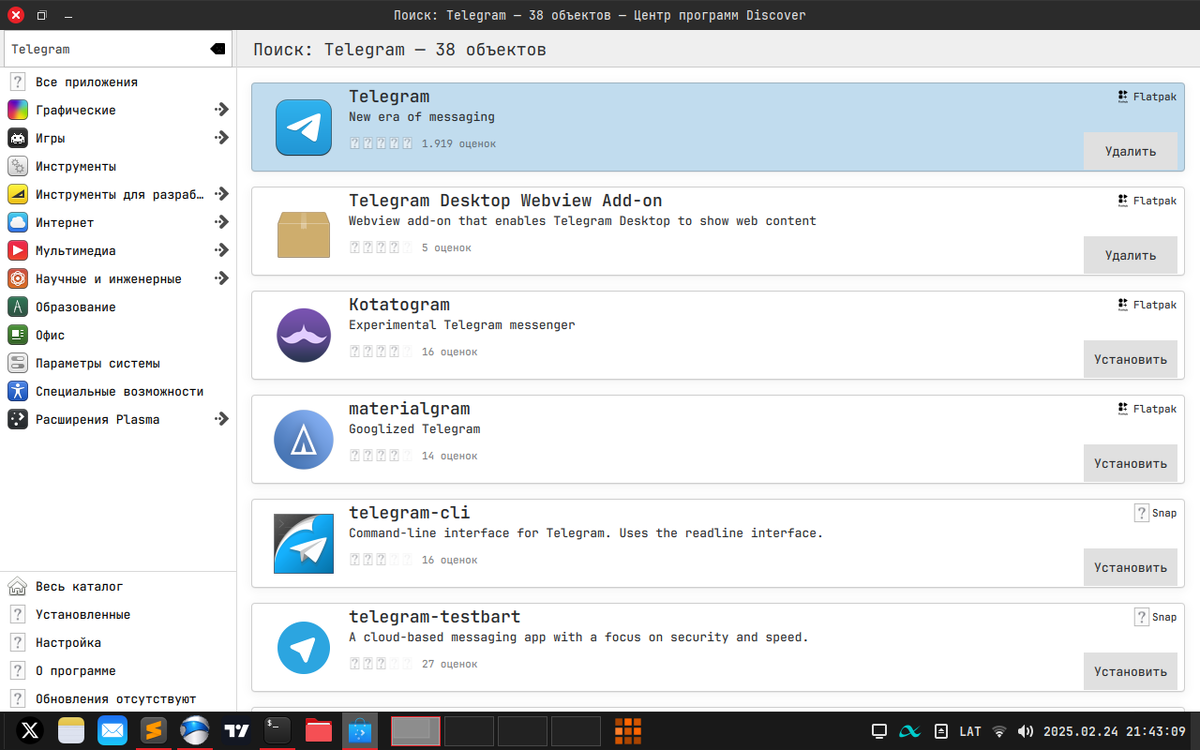Open the orange application grid launcher
Image resolution: width=1200 pixels, height=750 pixels.
pyautogui.click(x=627, y=731)
